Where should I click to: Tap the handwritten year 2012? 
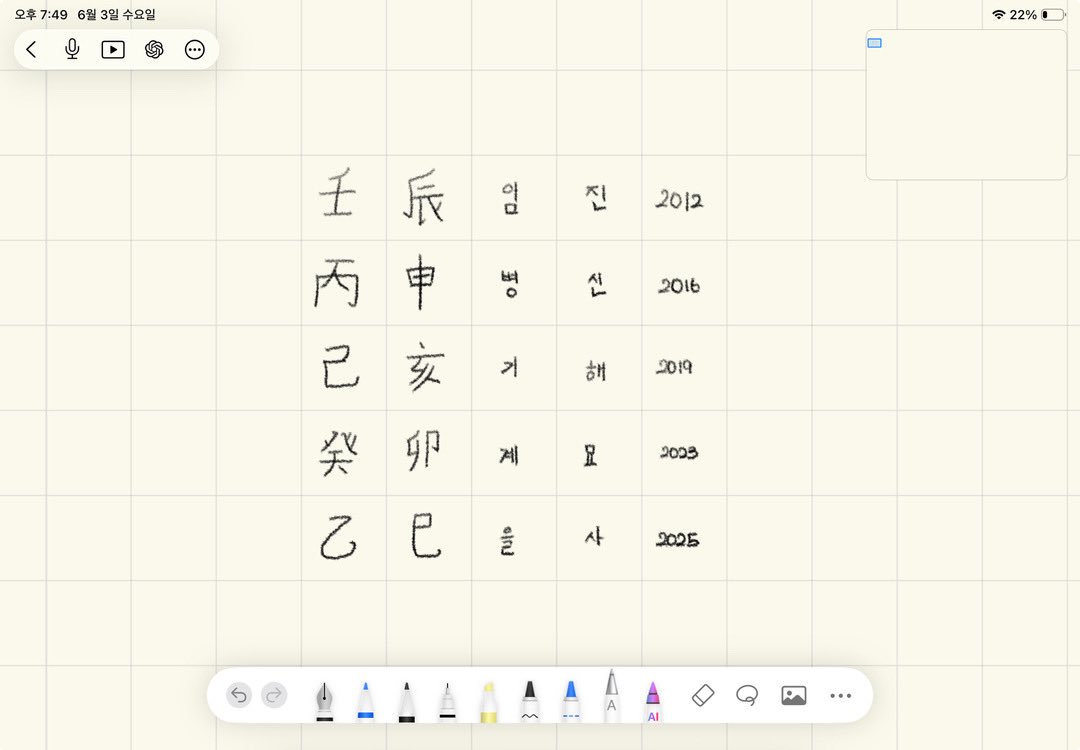pyautogui.click(x=679, y=200)
